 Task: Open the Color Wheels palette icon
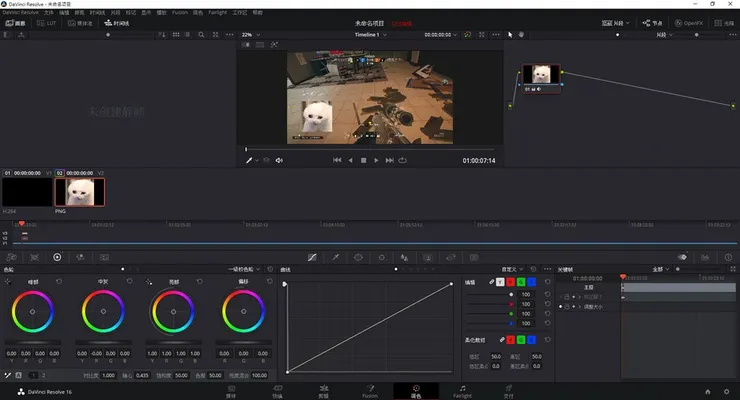(x=57, y=257)
